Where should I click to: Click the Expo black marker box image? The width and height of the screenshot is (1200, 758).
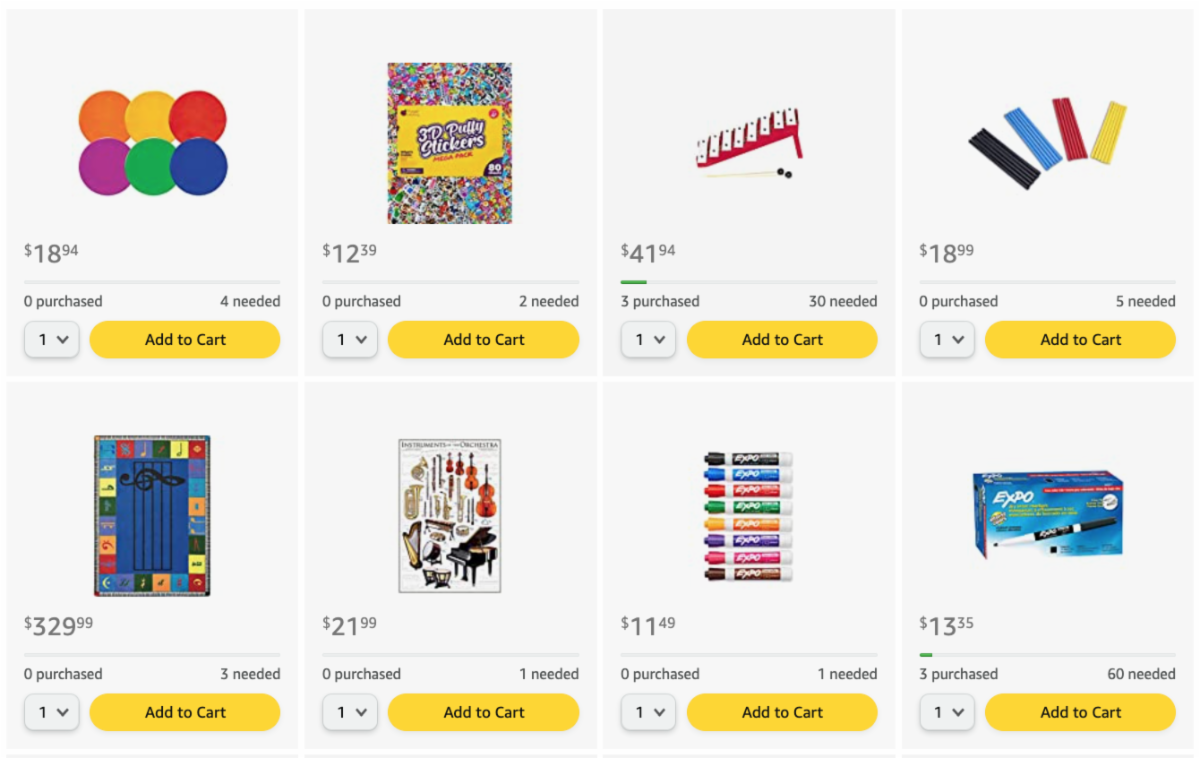1047,515
